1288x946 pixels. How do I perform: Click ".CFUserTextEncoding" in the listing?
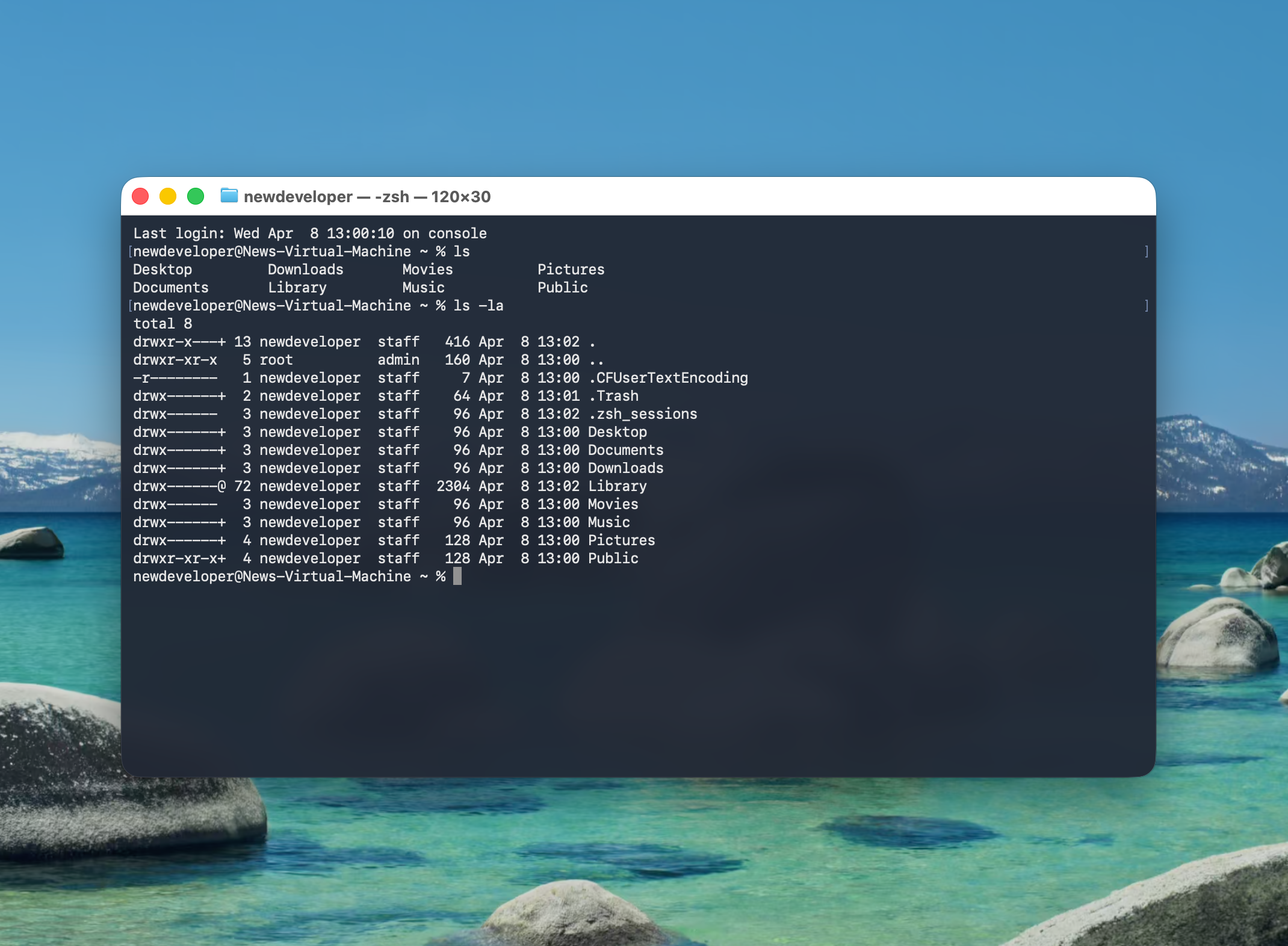click(x=668, y=378)
